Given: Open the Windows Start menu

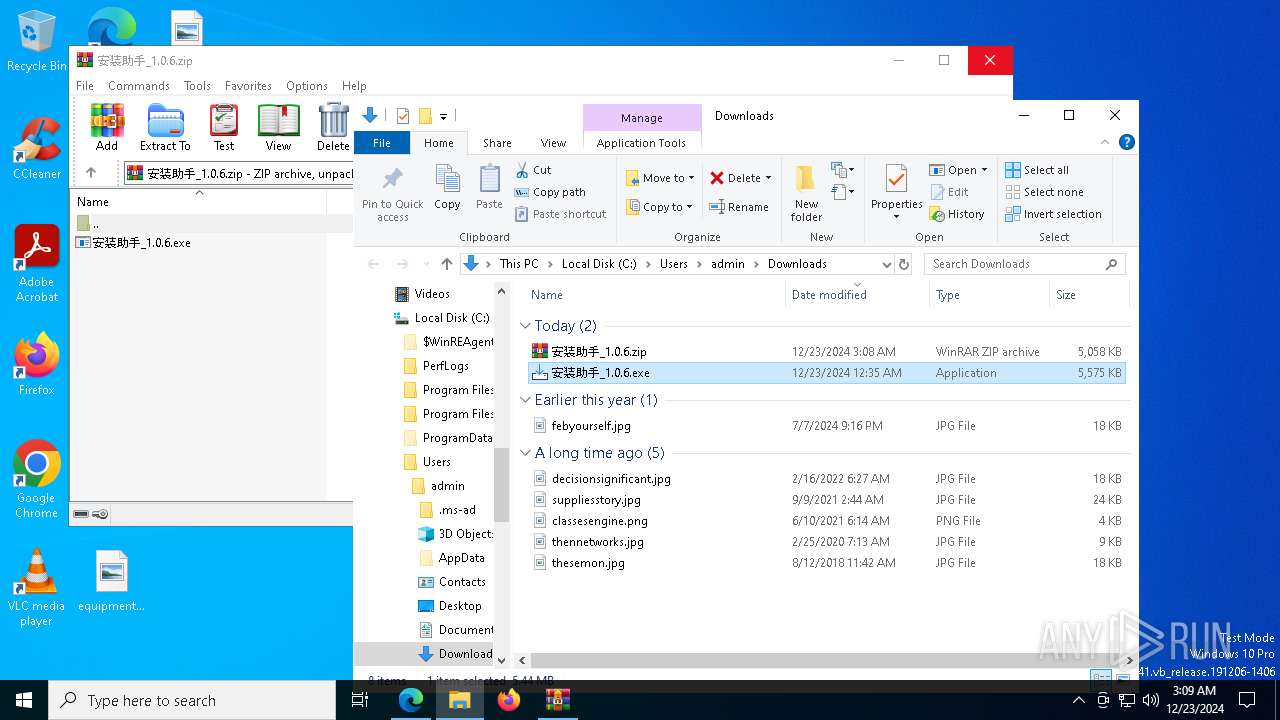Looking at the screenshot, I should (24, 700).
